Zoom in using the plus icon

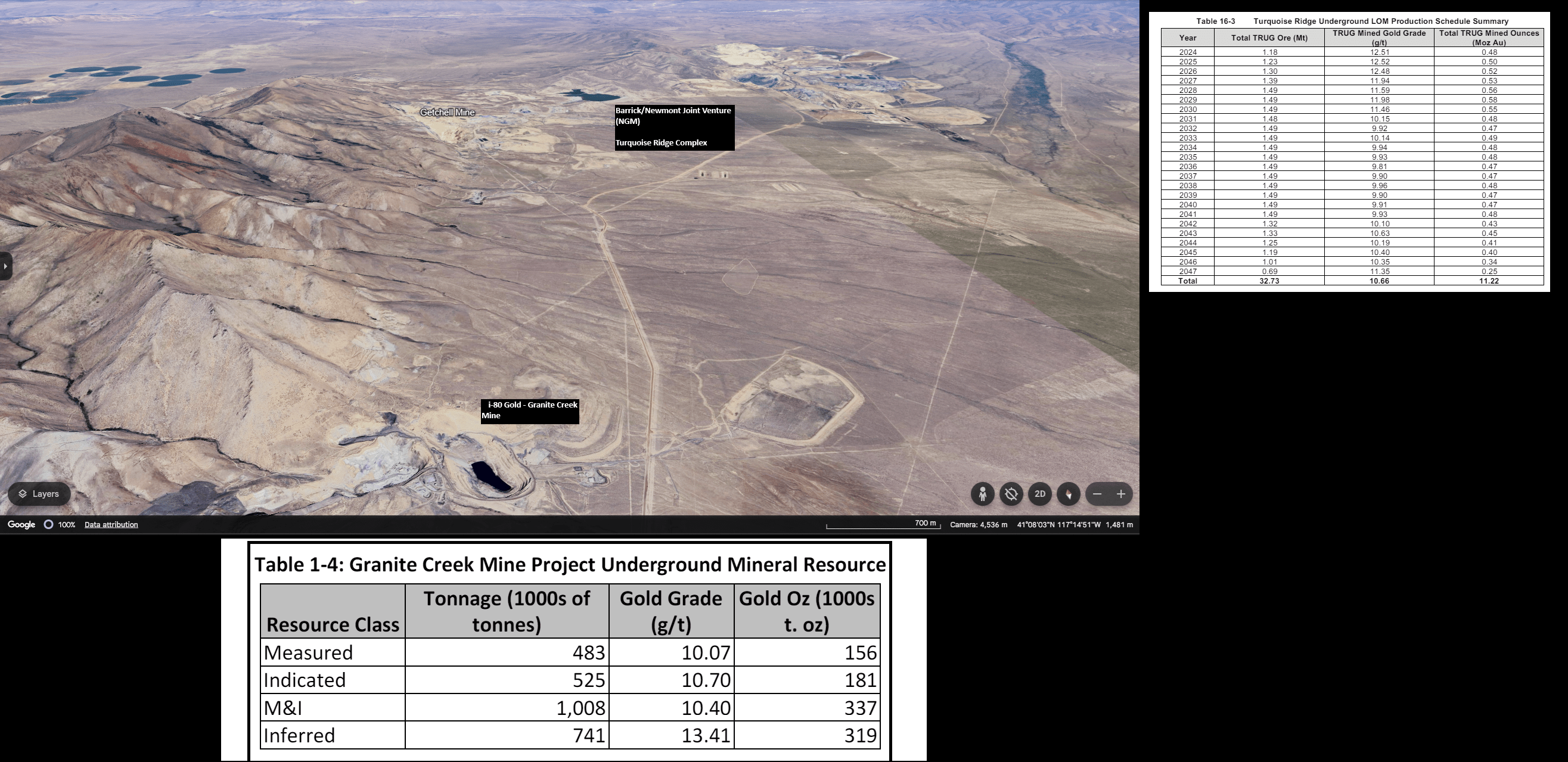pos(1120,494)
